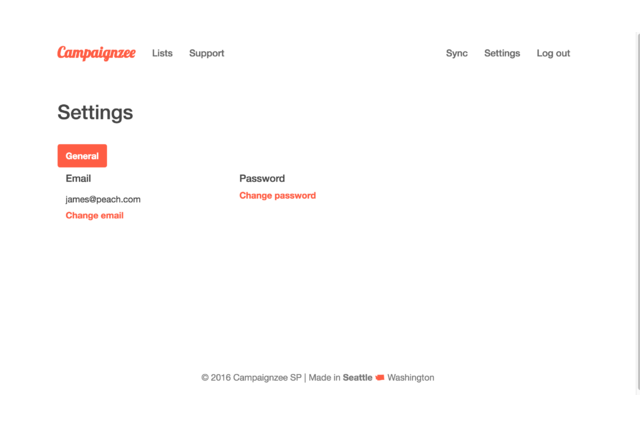Switch to the General tab

coord(82,156)
